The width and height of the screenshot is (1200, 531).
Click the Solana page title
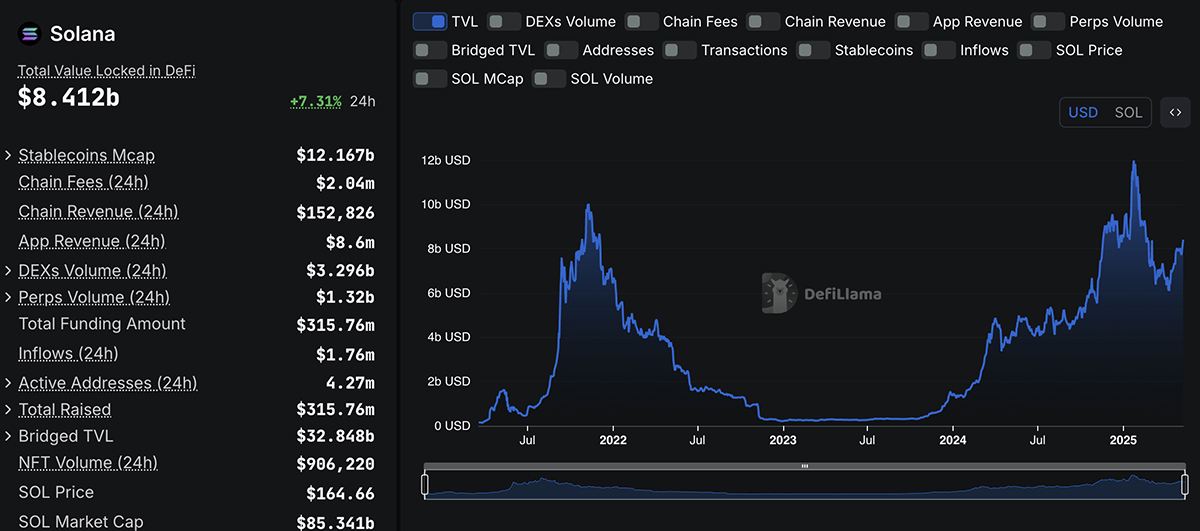pyautogui.click(x=82, y=33)
